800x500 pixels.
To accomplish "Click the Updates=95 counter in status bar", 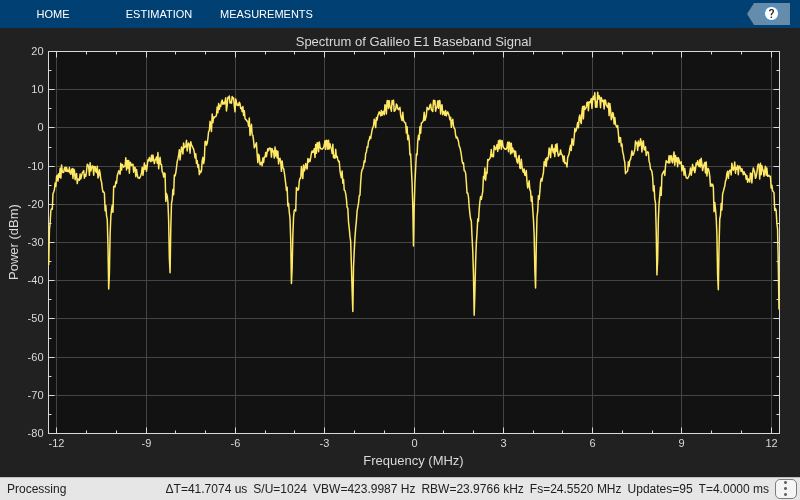I will 660,489.
